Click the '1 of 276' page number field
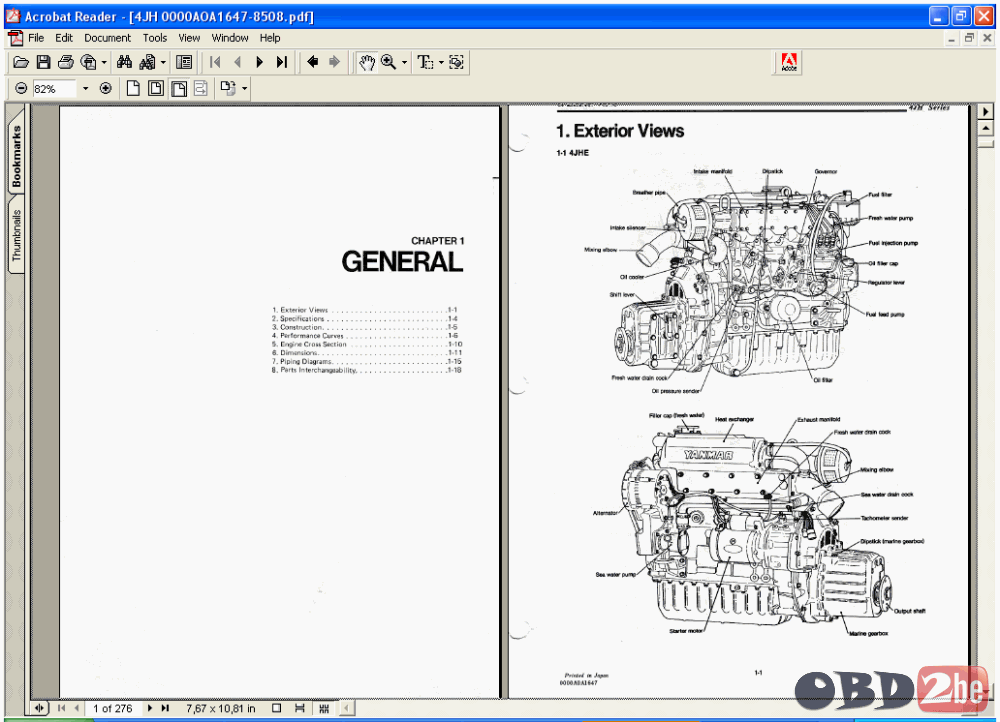Screen dimensions: 1000x722 (x=112, y=708)
